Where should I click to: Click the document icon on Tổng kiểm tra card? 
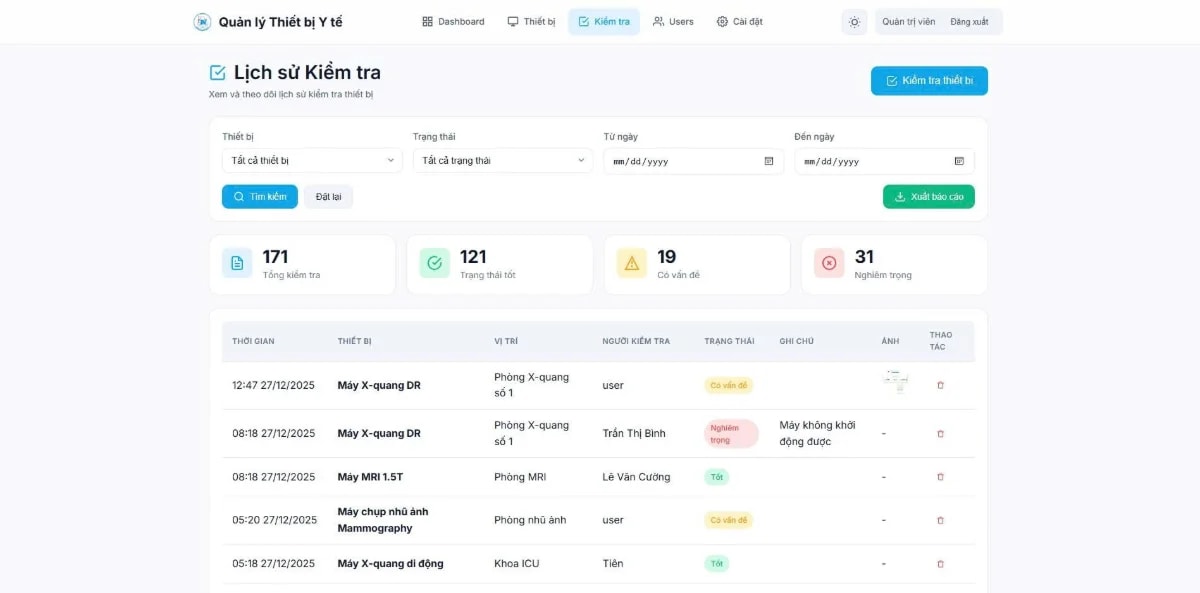[x=235, y=263]
